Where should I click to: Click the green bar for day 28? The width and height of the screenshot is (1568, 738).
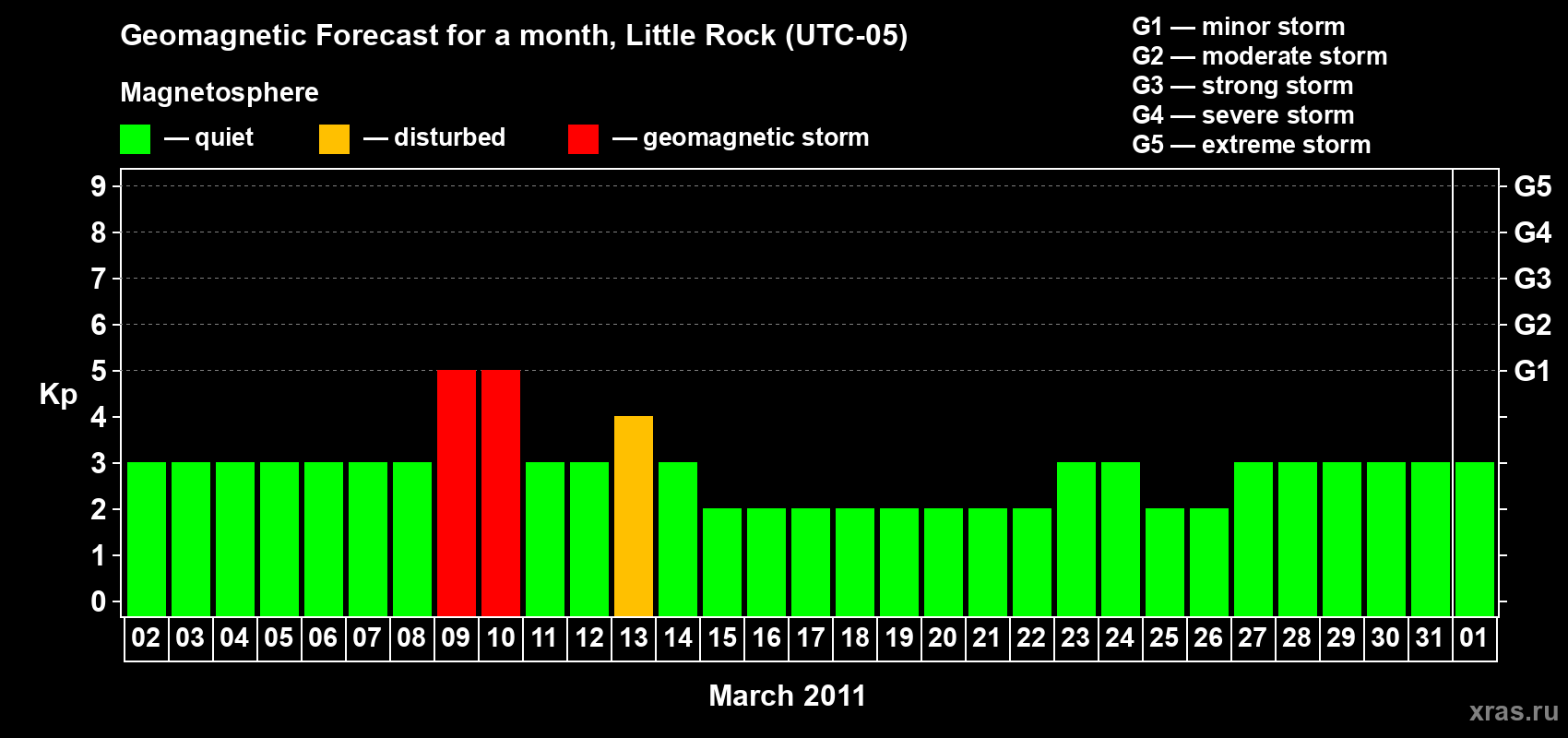(1298, 539)
